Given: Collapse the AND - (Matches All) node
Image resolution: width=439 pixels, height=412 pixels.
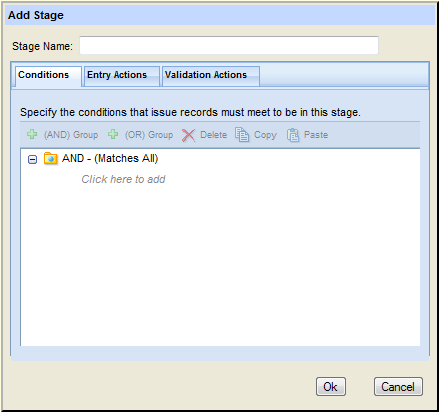Looking at the screenshot, I should tap(32, 160).
